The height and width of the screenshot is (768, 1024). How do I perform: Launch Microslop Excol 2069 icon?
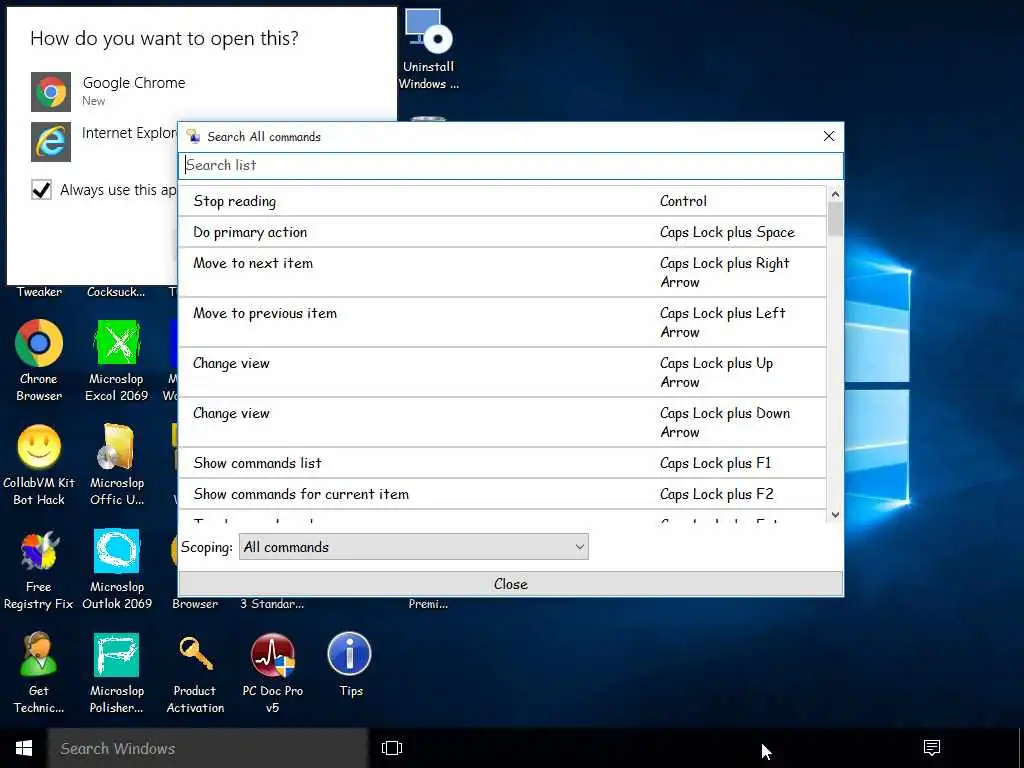point(117,360)
